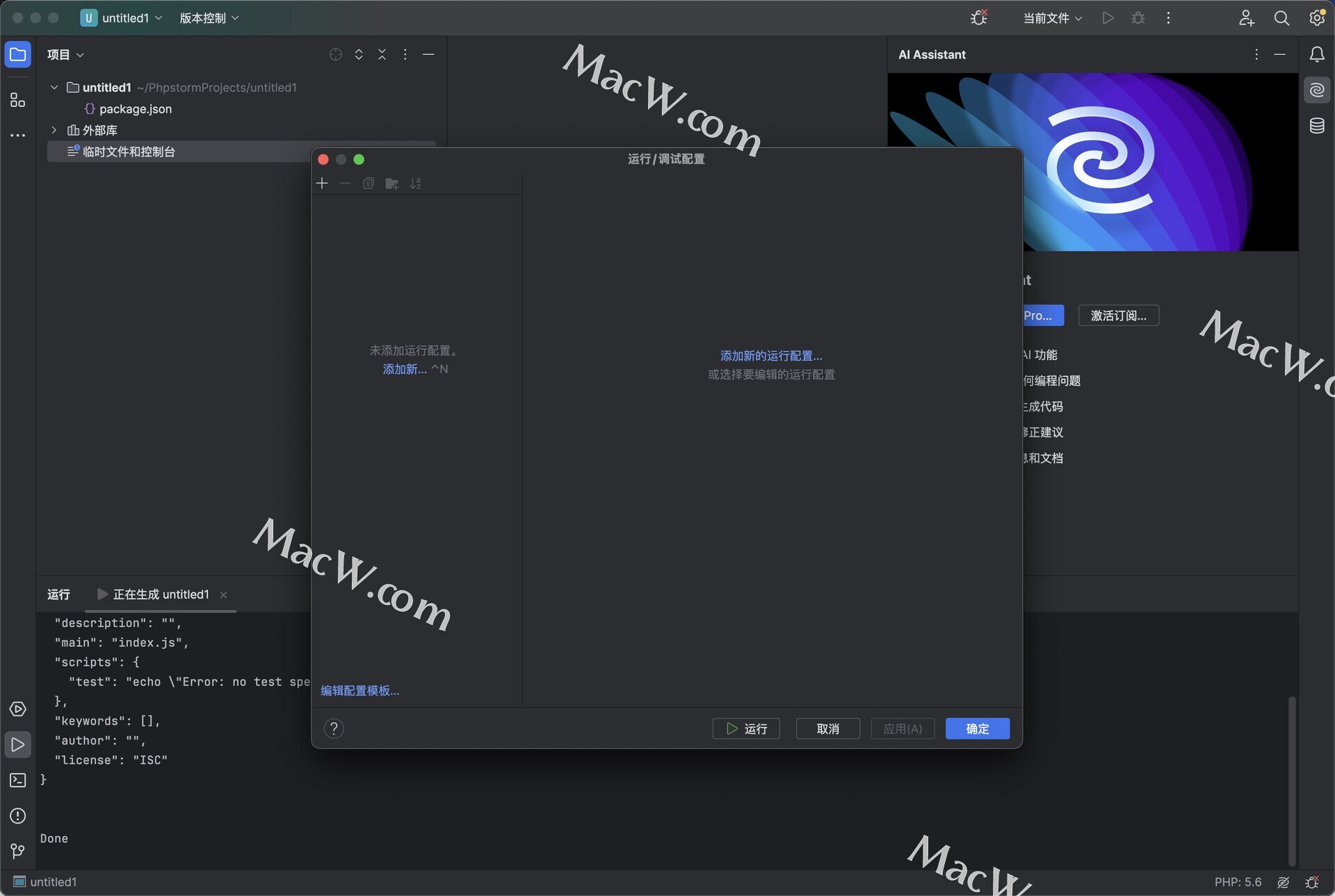The image size is (1335, 896).
Task: Open the Notifications bell icon
Action: tap(1317, 54)
